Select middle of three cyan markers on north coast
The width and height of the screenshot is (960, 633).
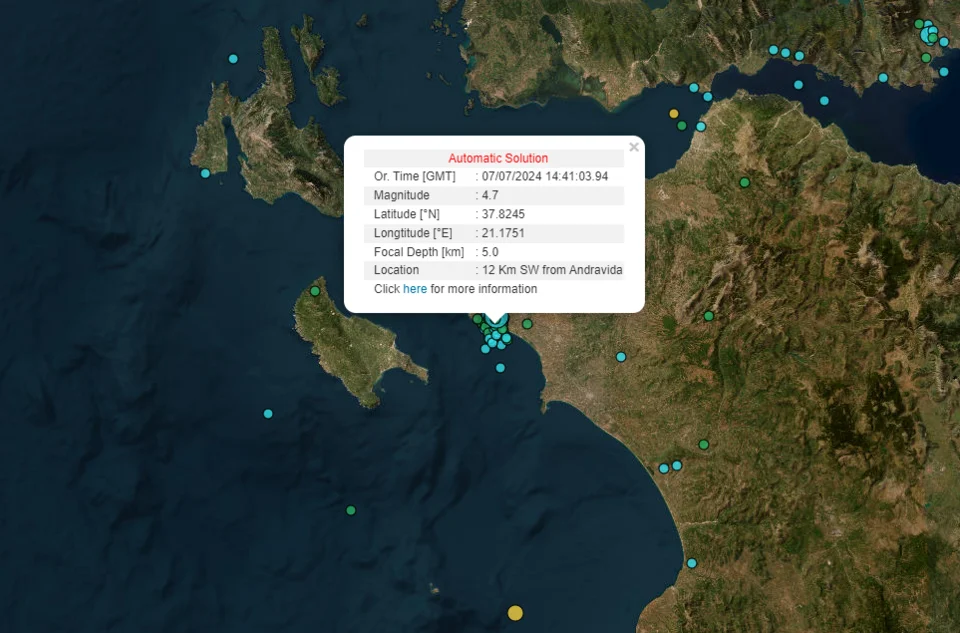tap(785, 52)
